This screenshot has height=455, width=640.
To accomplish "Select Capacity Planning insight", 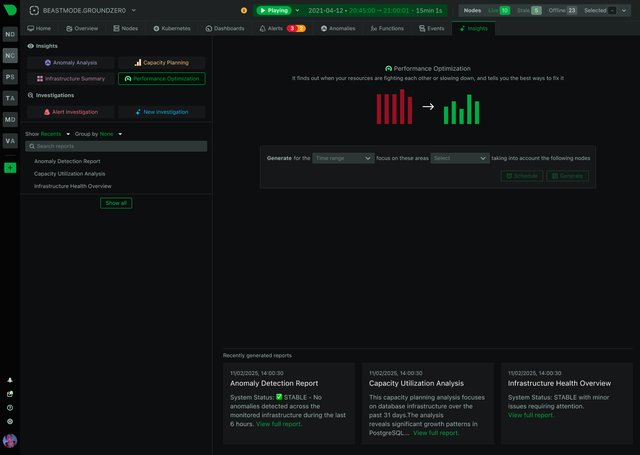I will point(162,63).
